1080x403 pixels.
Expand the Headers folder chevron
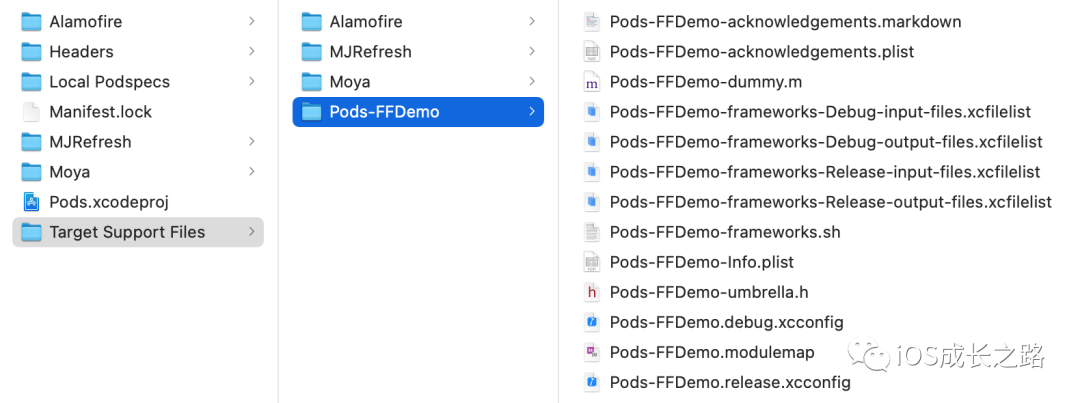tap(251, 51)
